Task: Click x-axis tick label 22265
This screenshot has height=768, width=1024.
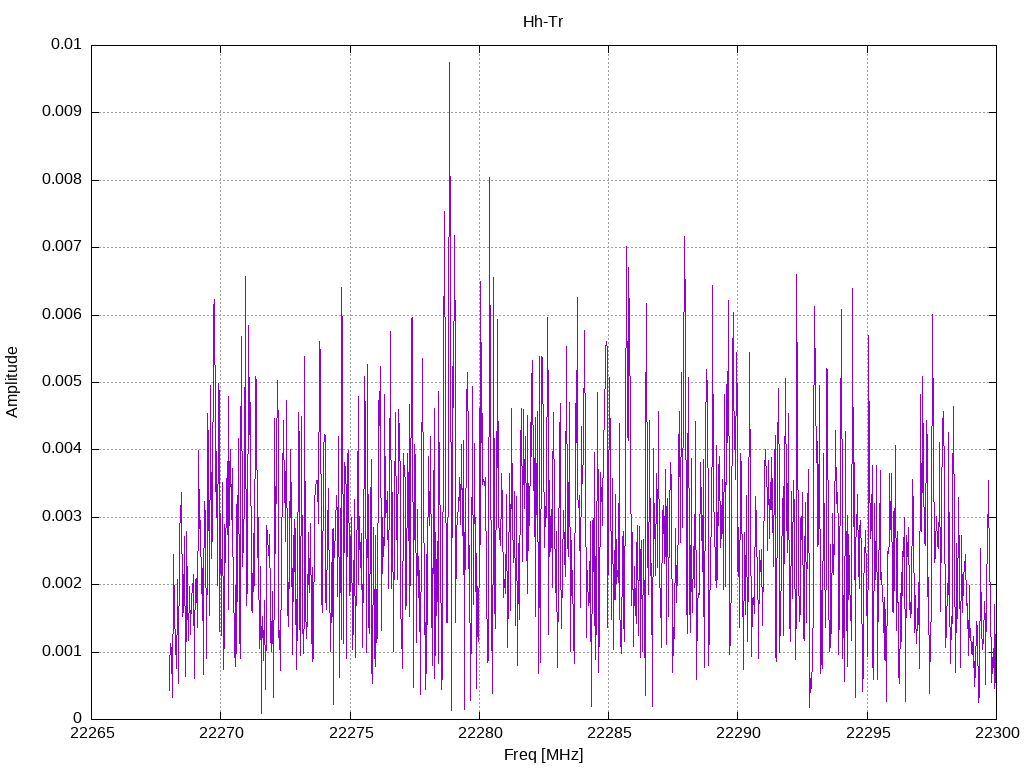Action: (x=91, y=733)
